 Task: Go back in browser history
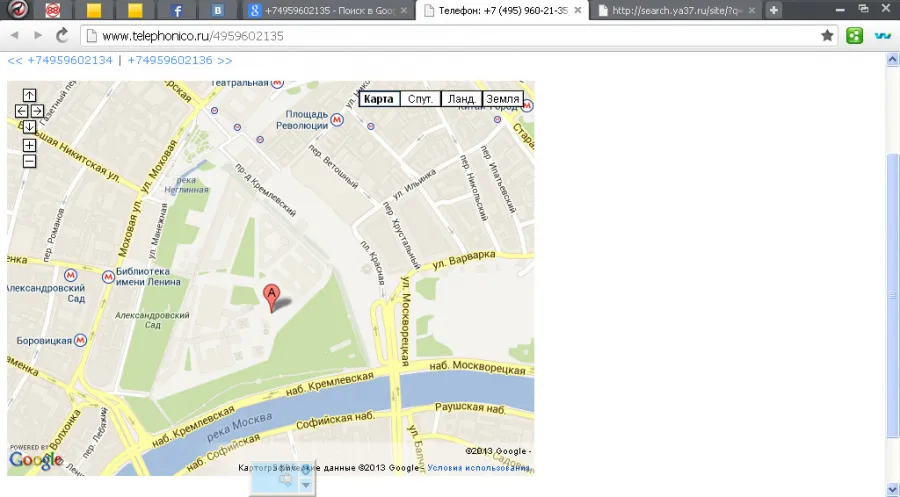pyautogui.click(x=14, y=36)
